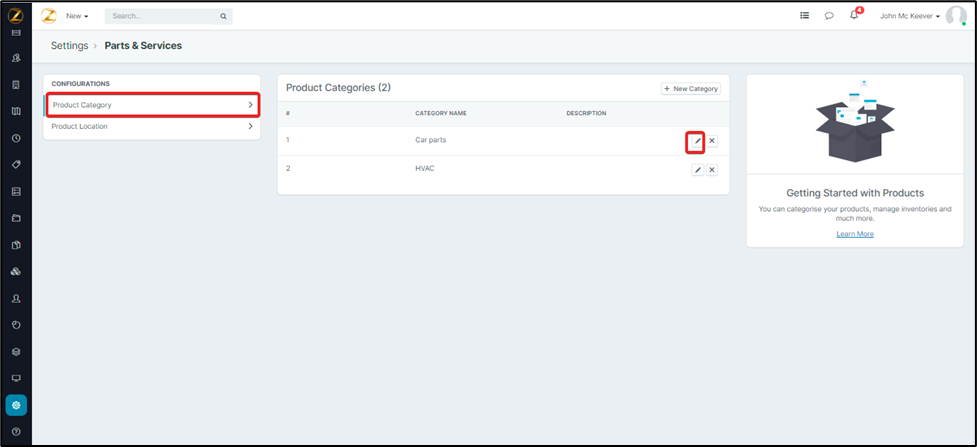Remove the HVAC category row

(x=712, y=170)
